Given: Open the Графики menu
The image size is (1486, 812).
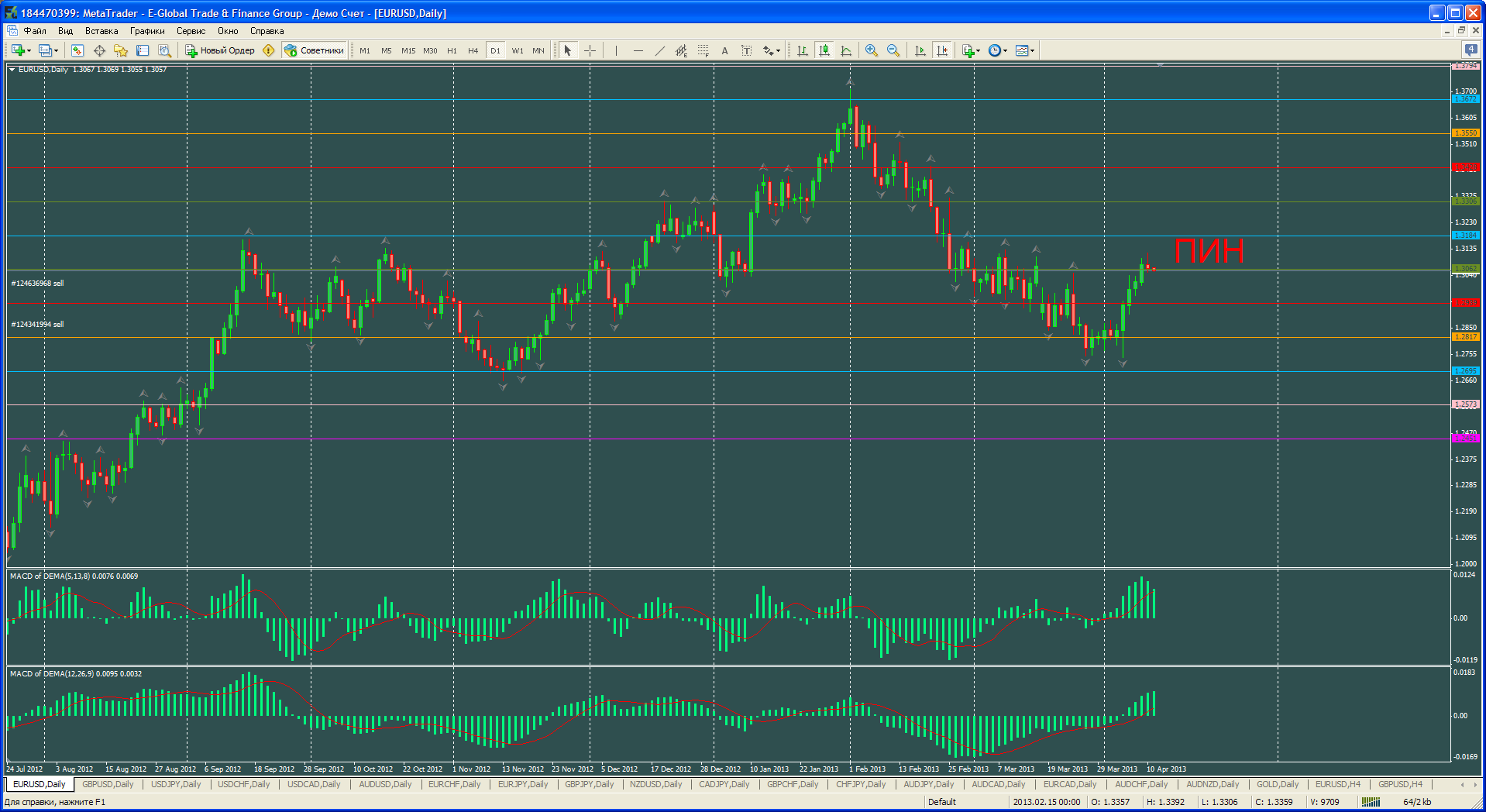Looking at the screenshot, I should pyautogui.click(x=147, y=31).
